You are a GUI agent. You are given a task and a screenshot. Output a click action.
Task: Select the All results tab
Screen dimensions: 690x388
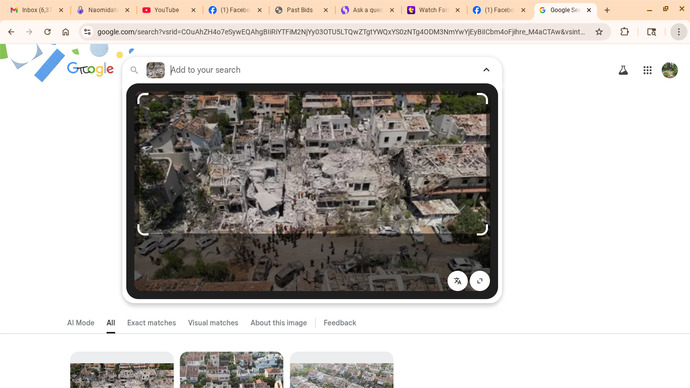(111, 322)
